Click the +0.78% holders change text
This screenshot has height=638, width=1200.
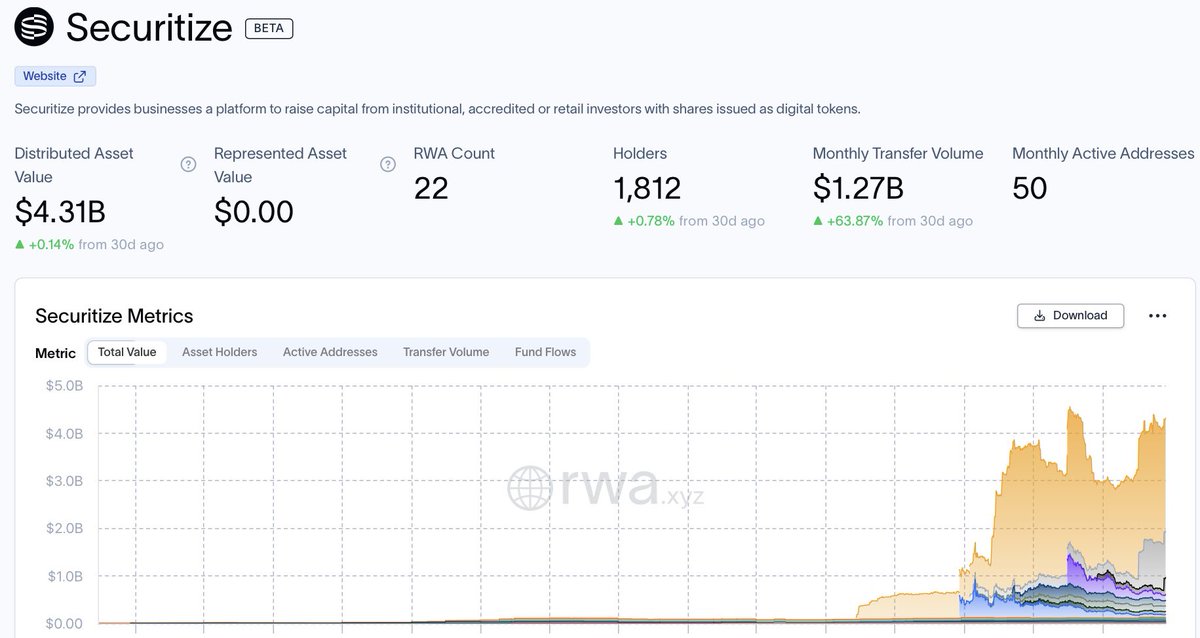click(689, 221)
